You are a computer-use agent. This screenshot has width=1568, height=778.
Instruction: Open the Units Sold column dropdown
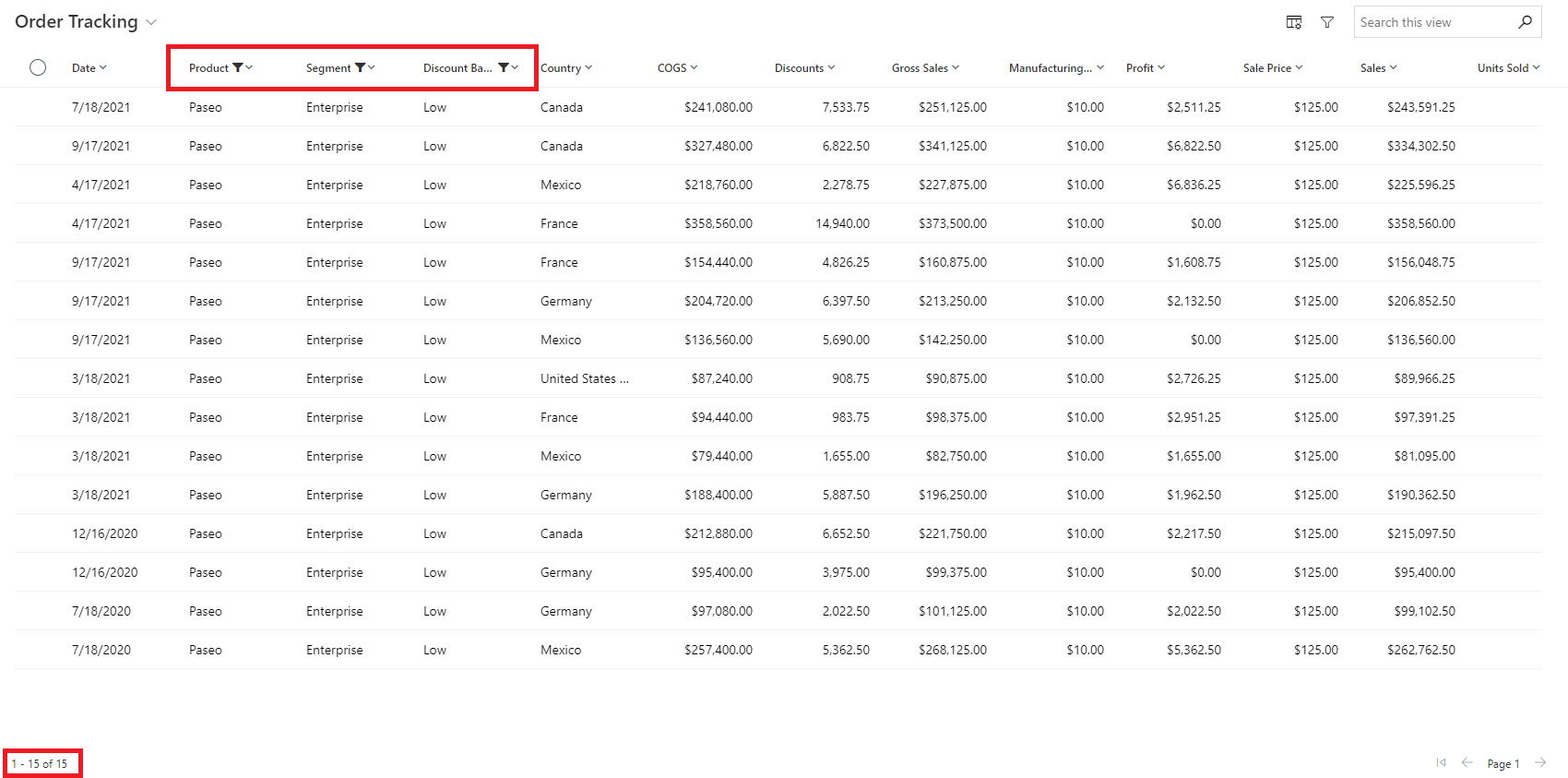[x=1536, y=67]
